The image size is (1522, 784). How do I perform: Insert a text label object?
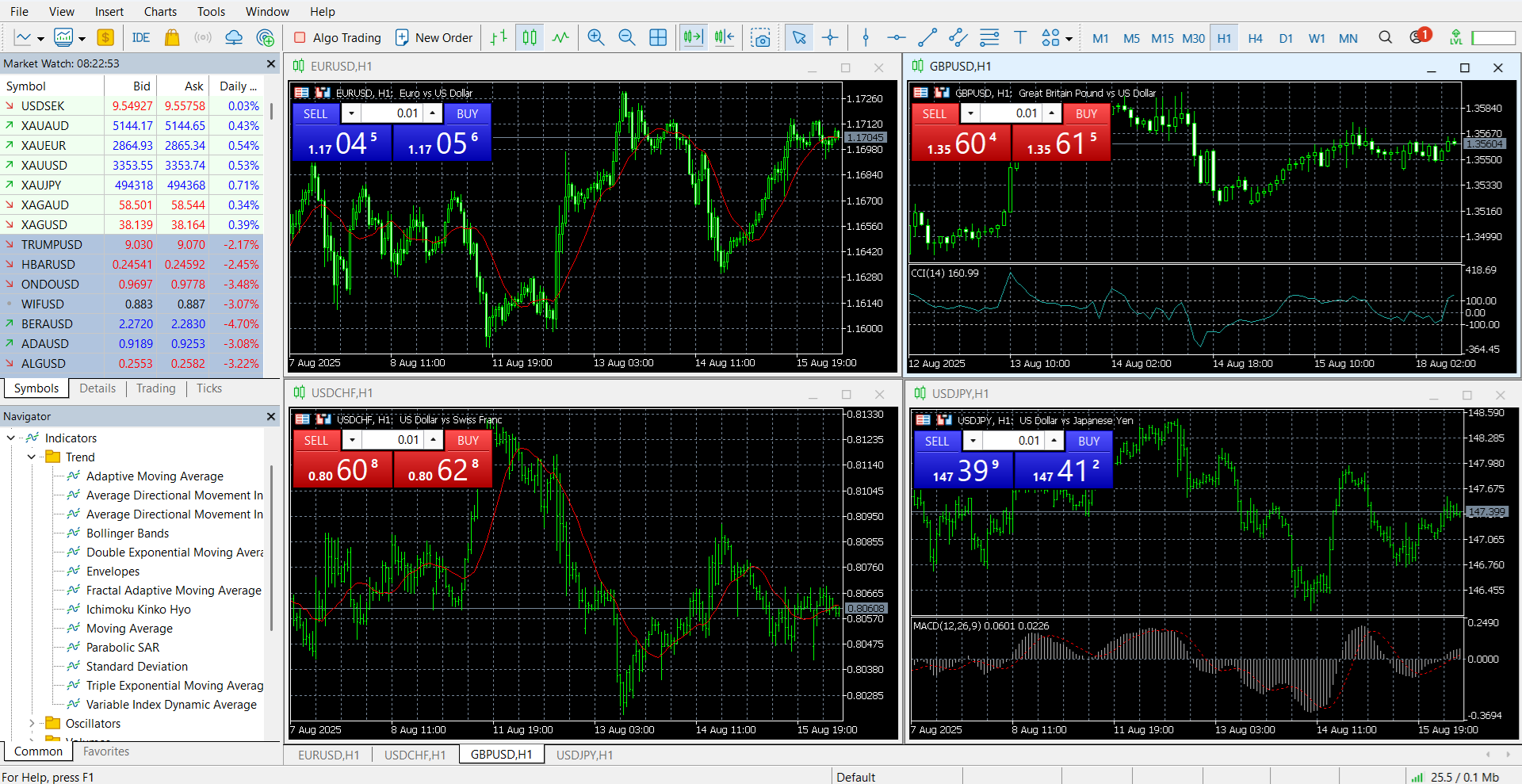pos(1020,37)
